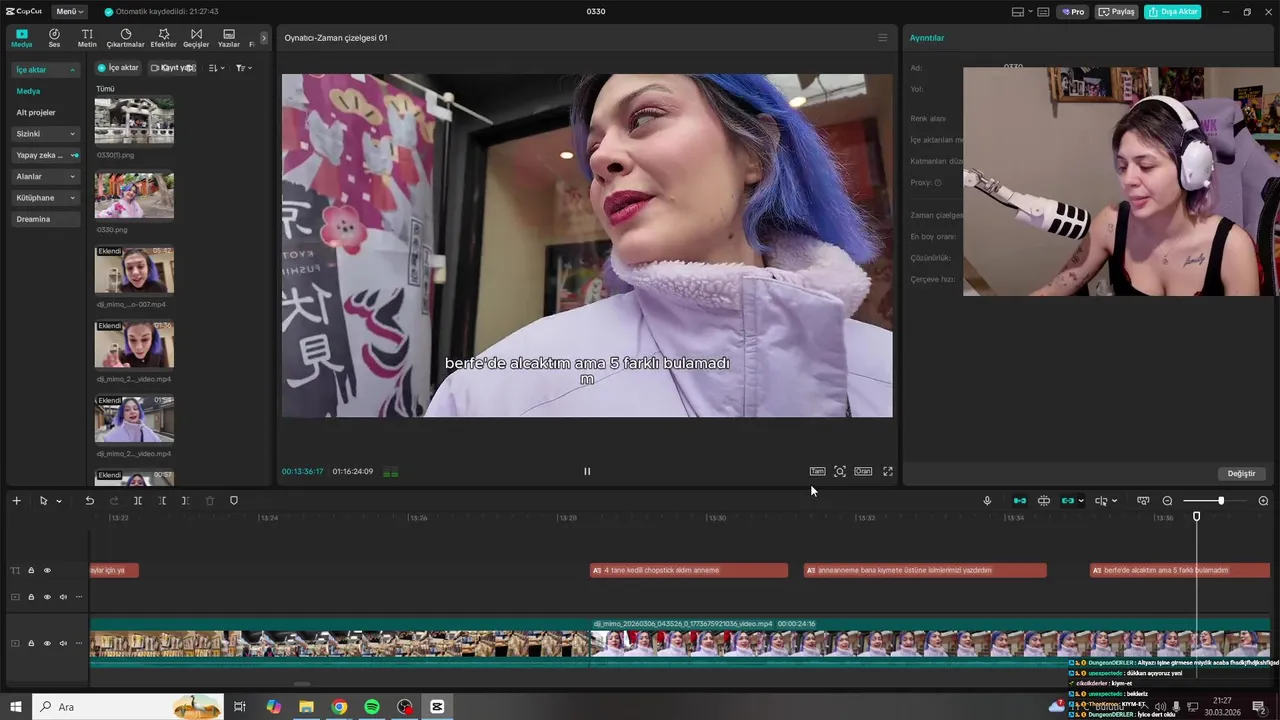The image size is (1280, 720).
Task: Pause the preview playback
Action: coord(587,471)
